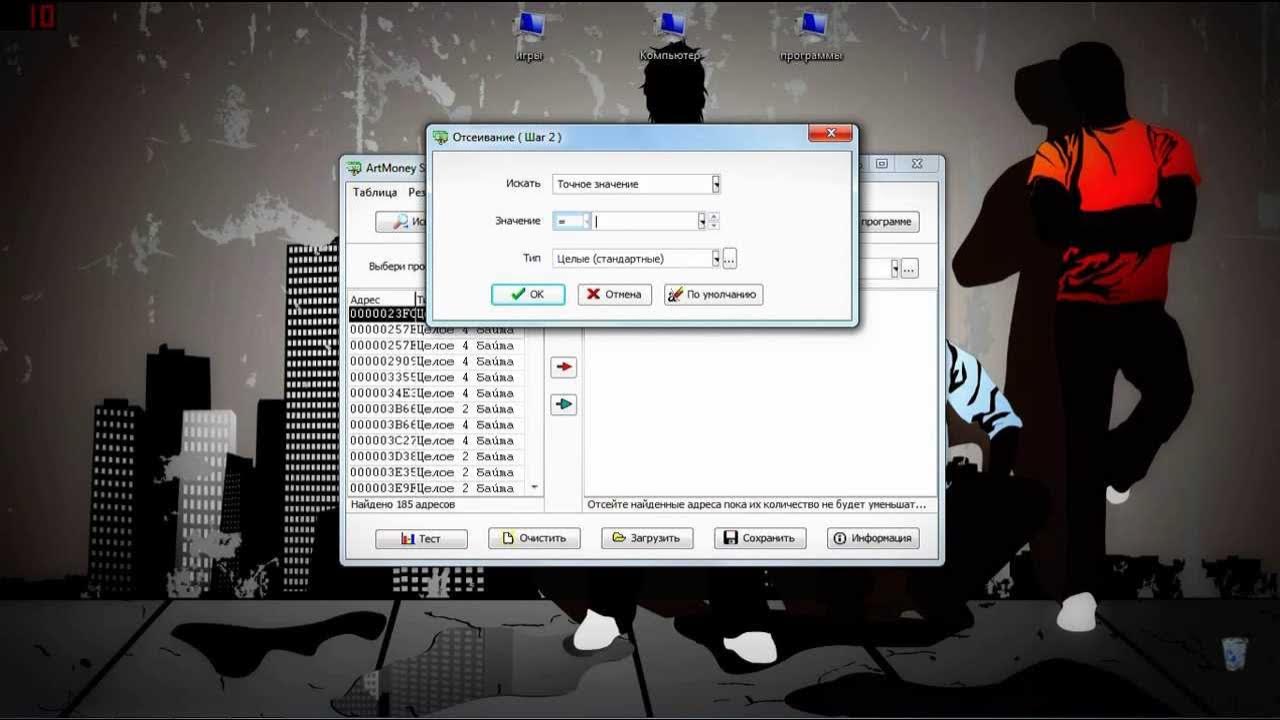The image size is (1280, 720).
Task: Select the Recycle Bin desktop icon
Action: coord(1235,654)
